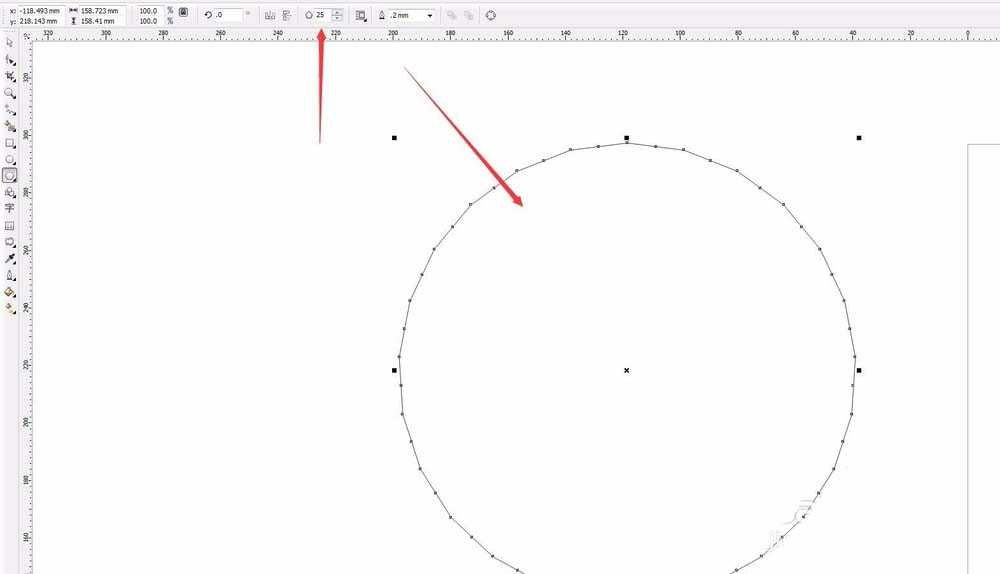Viewport: 1000px width, 574px height.
Task: Choose the Text tool
Action: point(10,209)
